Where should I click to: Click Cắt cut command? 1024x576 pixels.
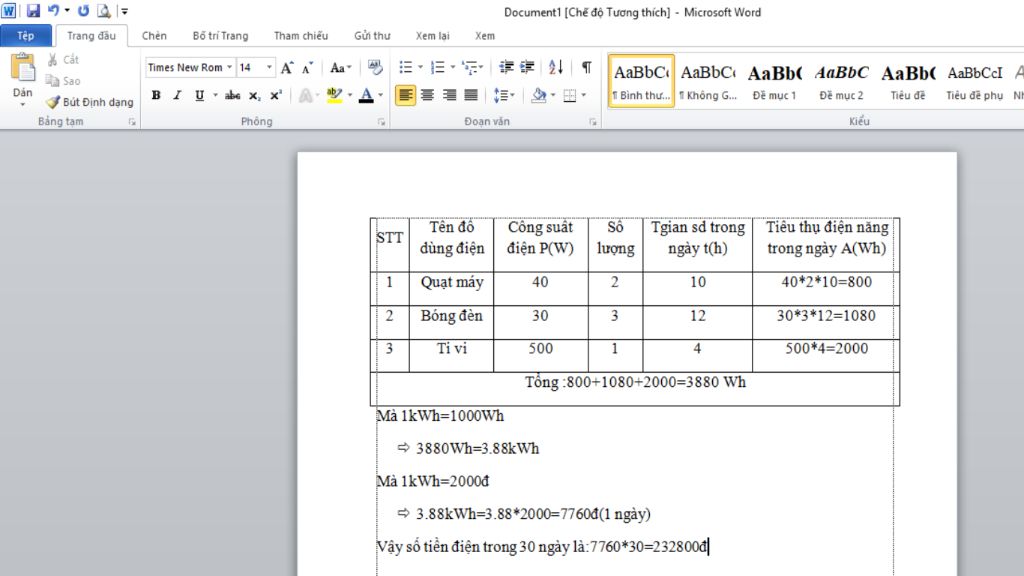[63, 59]
